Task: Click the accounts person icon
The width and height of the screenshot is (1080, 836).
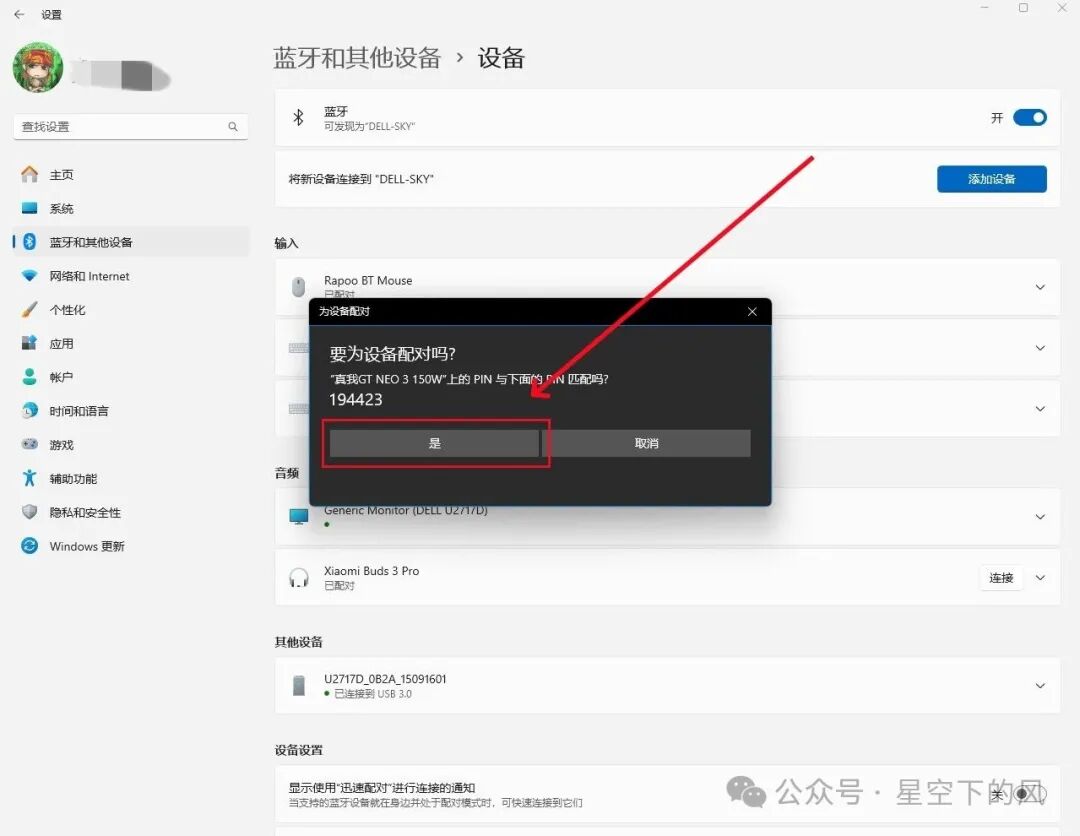Action: click(x=30, y=377)
